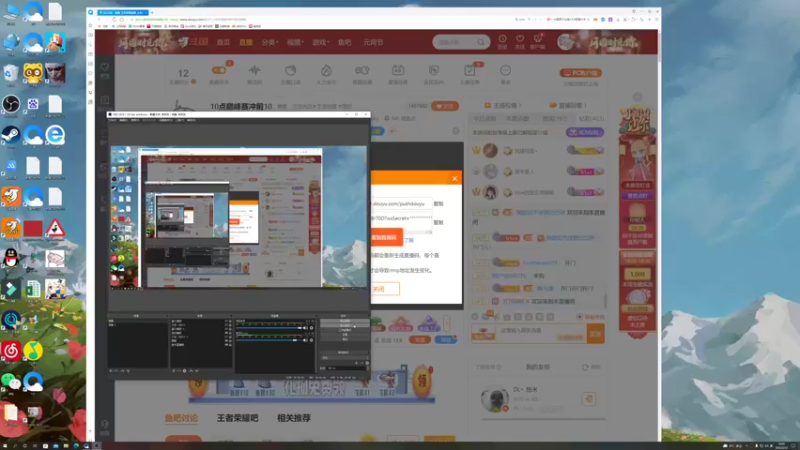Open Windows Start button on taskbar
Screen dimensions: 800x450
click(x=5, y=446)
